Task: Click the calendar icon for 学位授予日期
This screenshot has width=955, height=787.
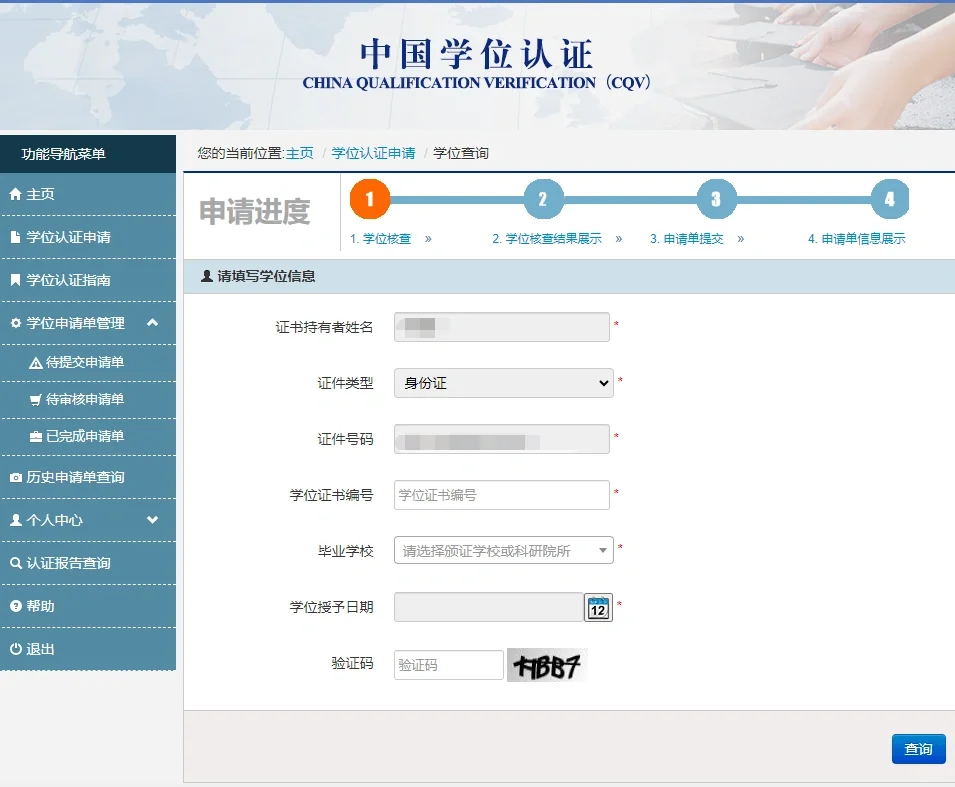Action: pos(598,607)
